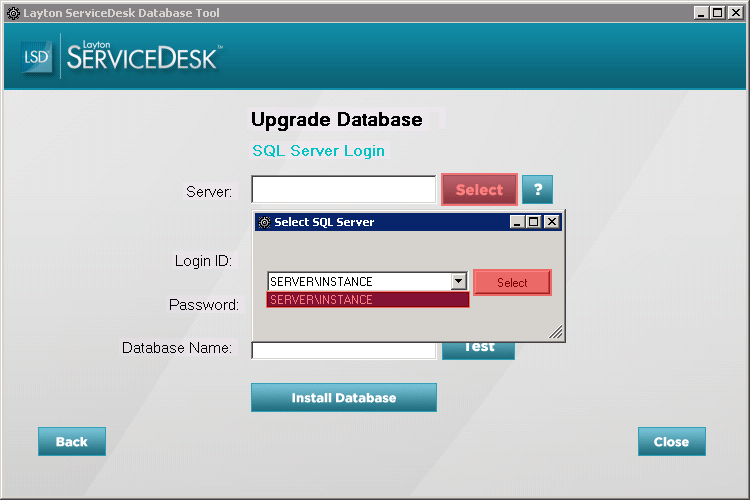Maximize the Select SQL Server dialog
Image resolution: width=750 pixels, height=500 pixels.
tap(534, 222)
